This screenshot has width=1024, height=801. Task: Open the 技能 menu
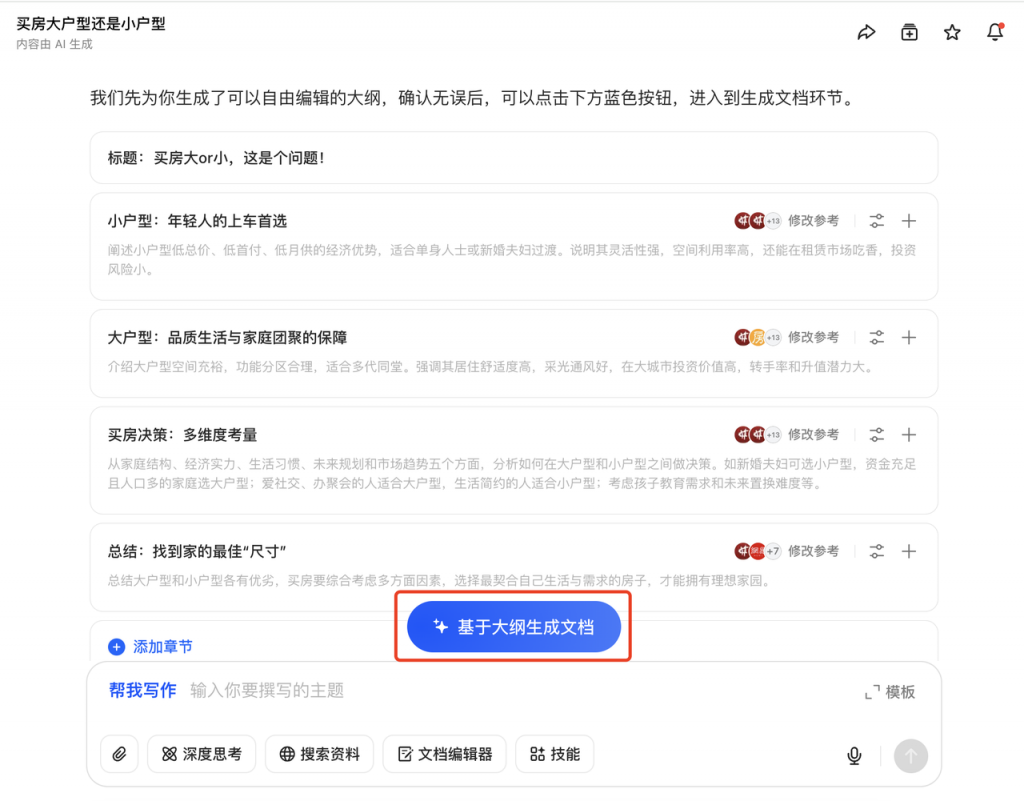(x=554, y=755)
